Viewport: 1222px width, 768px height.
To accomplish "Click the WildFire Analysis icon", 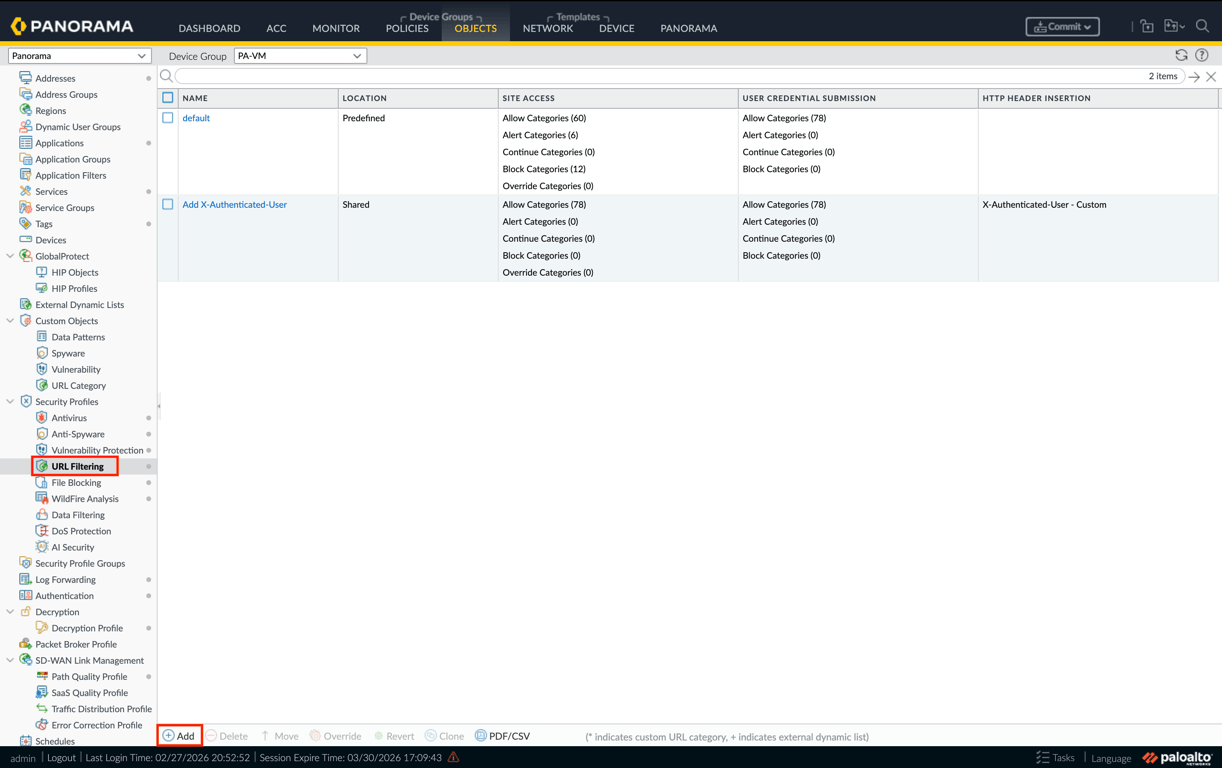I will (41, 498).
